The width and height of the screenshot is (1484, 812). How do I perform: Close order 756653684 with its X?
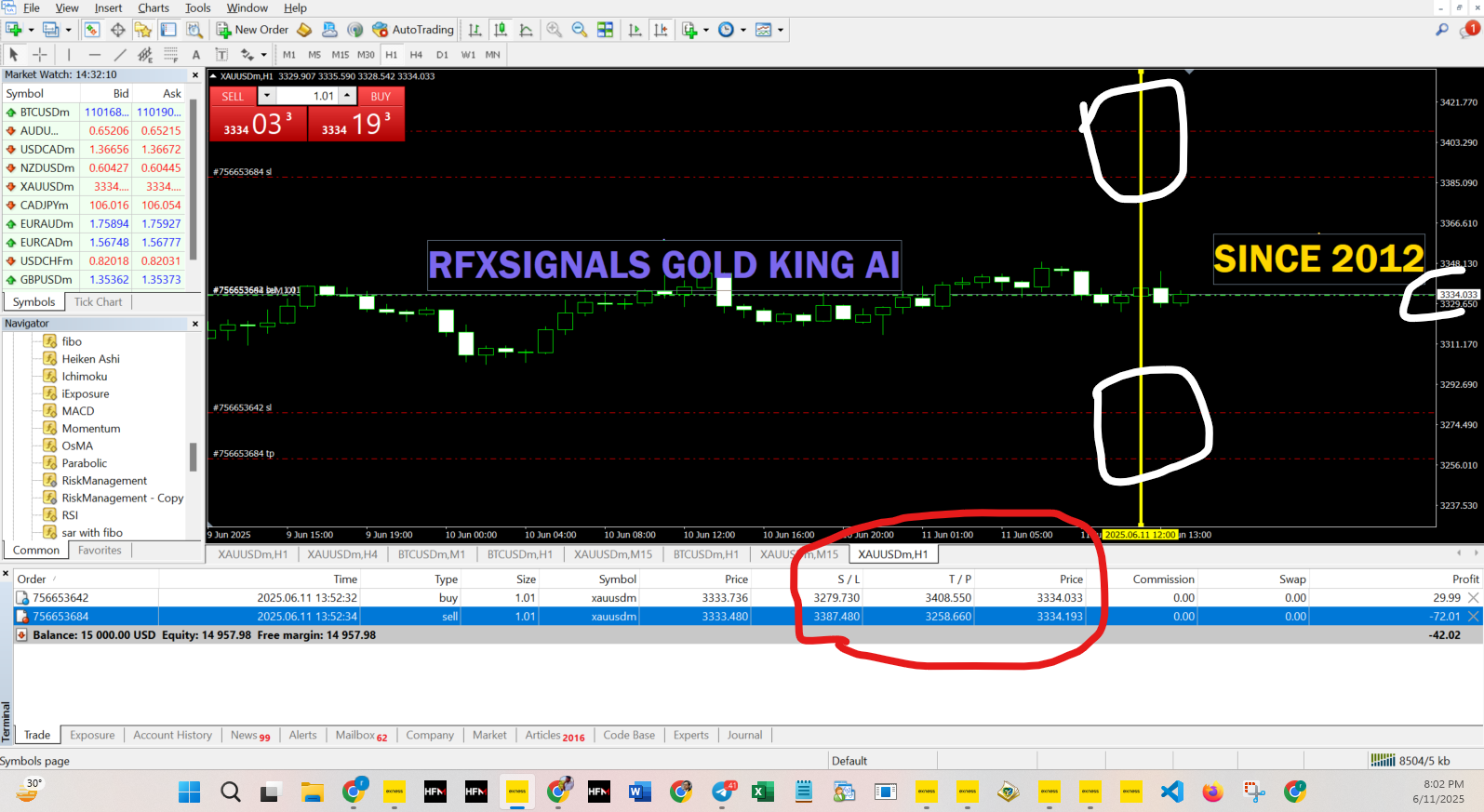coord(1473,617)
